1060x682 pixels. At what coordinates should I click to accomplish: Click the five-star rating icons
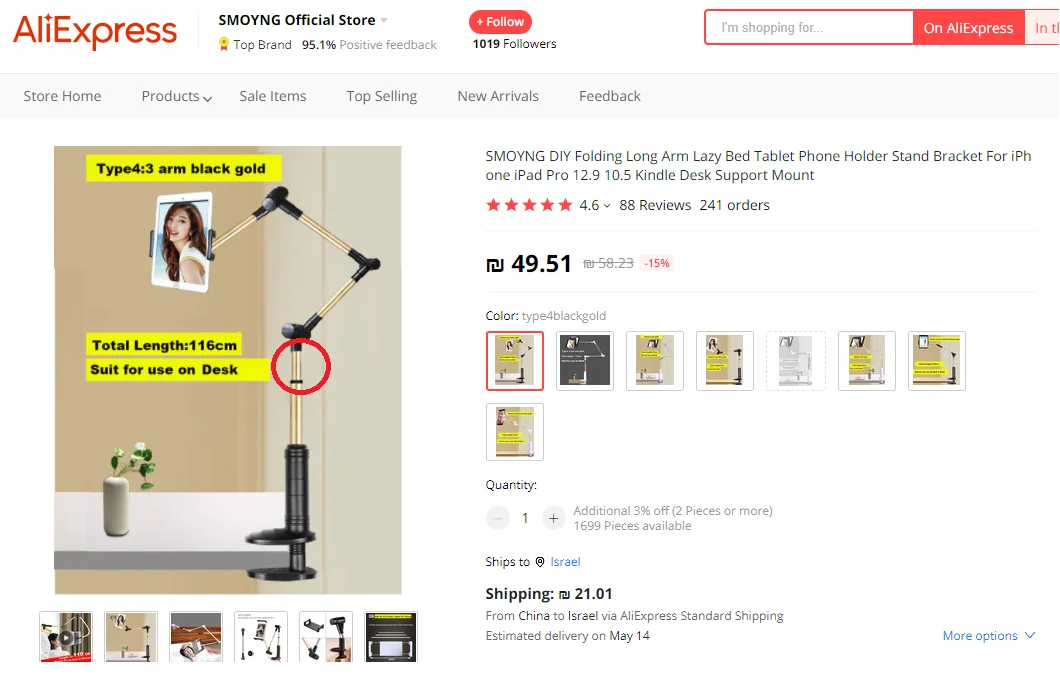[529, 205]
